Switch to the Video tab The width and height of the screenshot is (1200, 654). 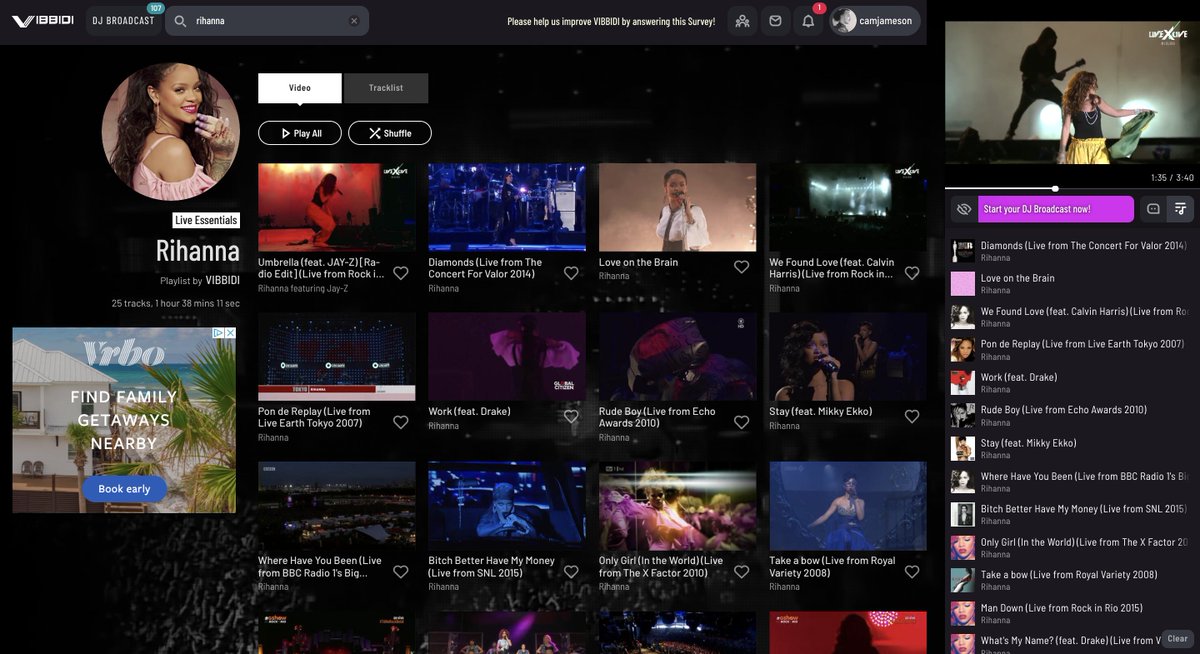coord(300,88)
